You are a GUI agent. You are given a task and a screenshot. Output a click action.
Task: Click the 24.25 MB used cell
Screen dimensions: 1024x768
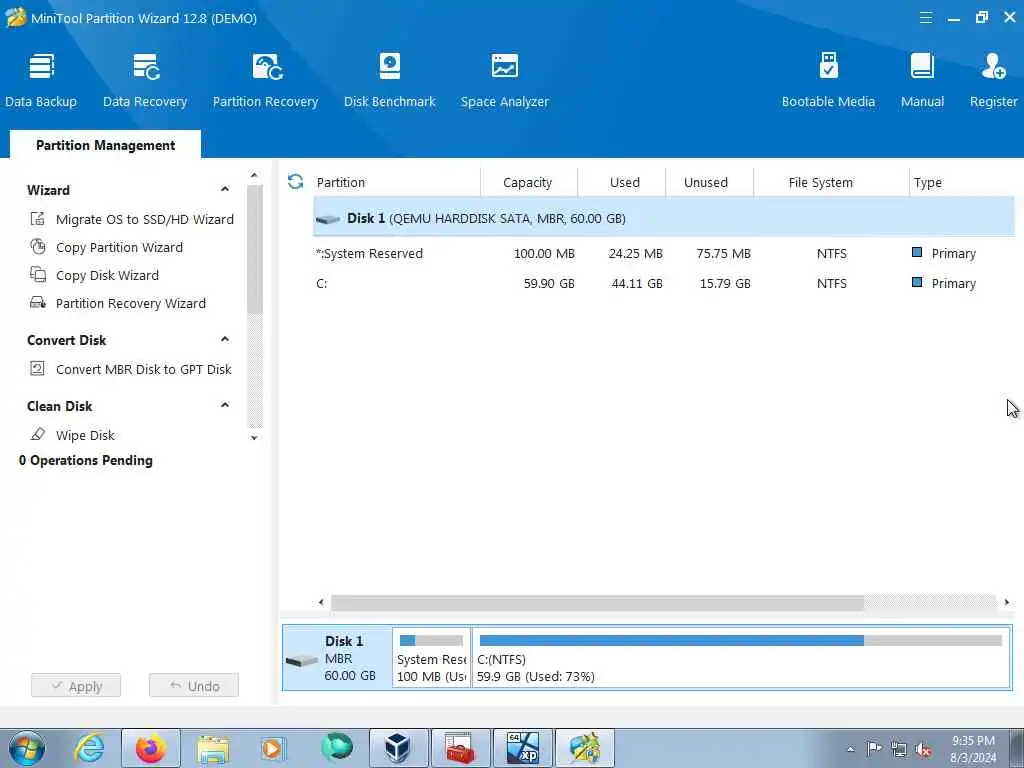[635, 253]
